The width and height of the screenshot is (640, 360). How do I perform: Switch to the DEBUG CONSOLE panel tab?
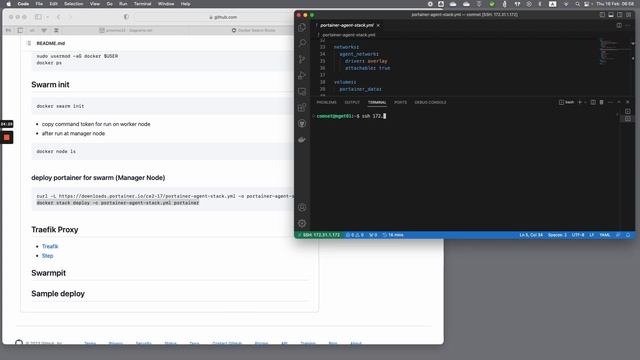coord(430,102)
